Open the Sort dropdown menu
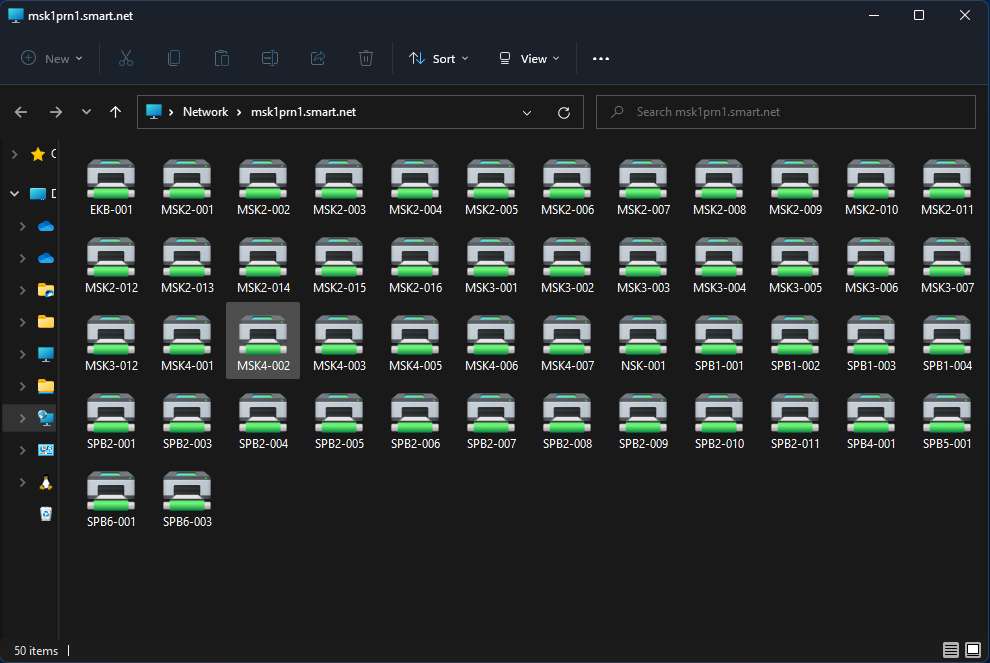The height and width of the screenshot is (663, 990). click(439, 59)
